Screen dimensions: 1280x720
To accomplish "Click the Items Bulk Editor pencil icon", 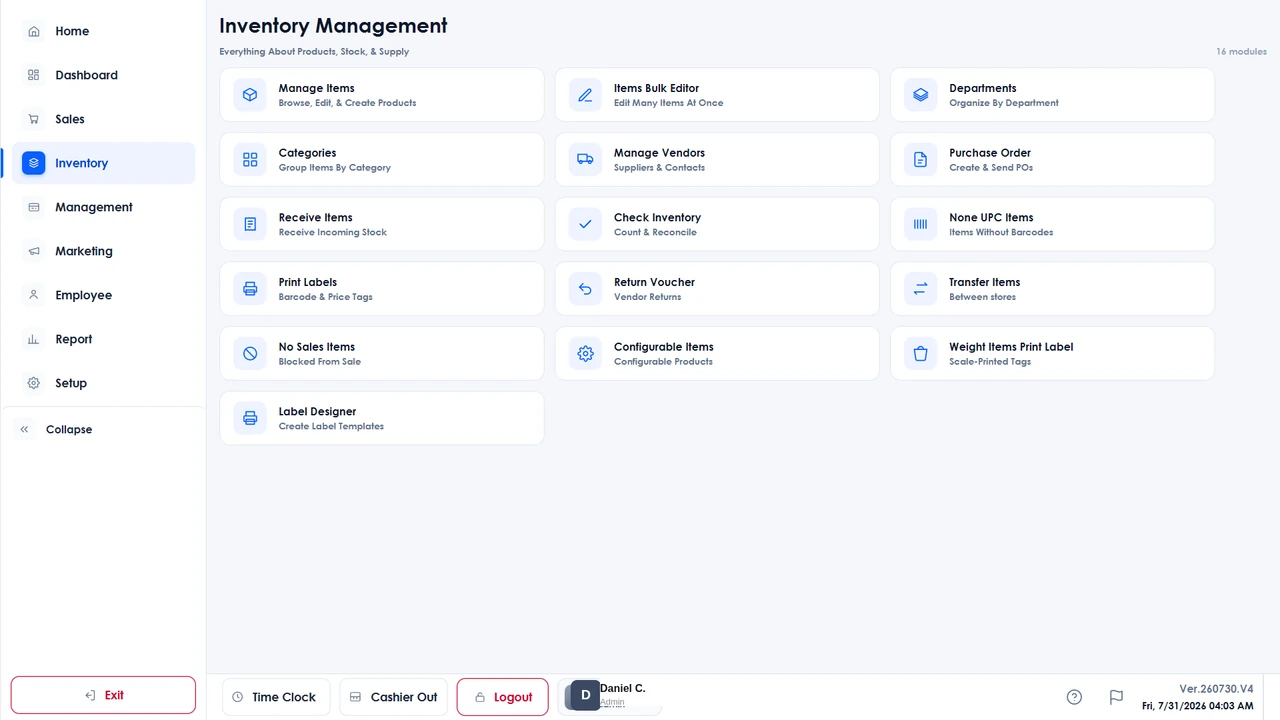I will coord(586,95).
